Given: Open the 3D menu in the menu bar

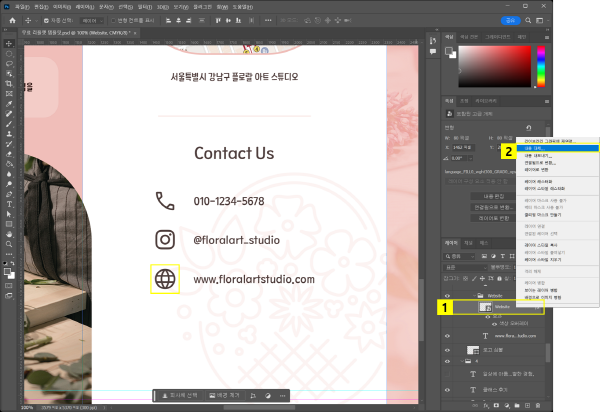Looking at the screenshot, I should [x=163, y=7].
